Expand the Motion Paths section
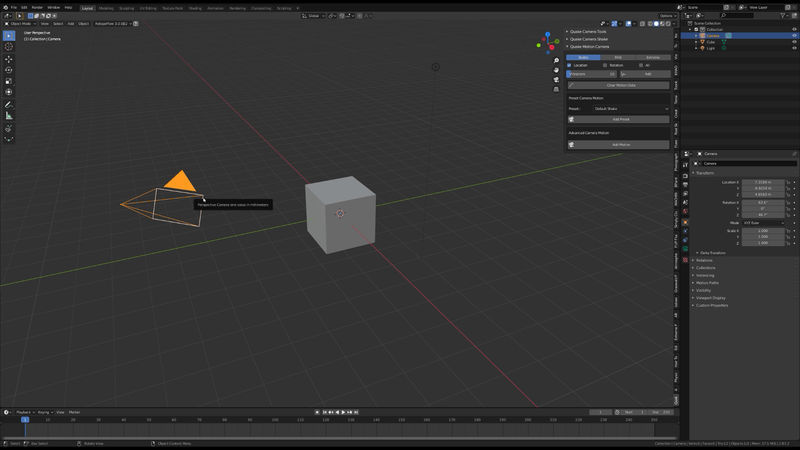Viewport: 800px width, 450px height. click(x=707, y=283)
